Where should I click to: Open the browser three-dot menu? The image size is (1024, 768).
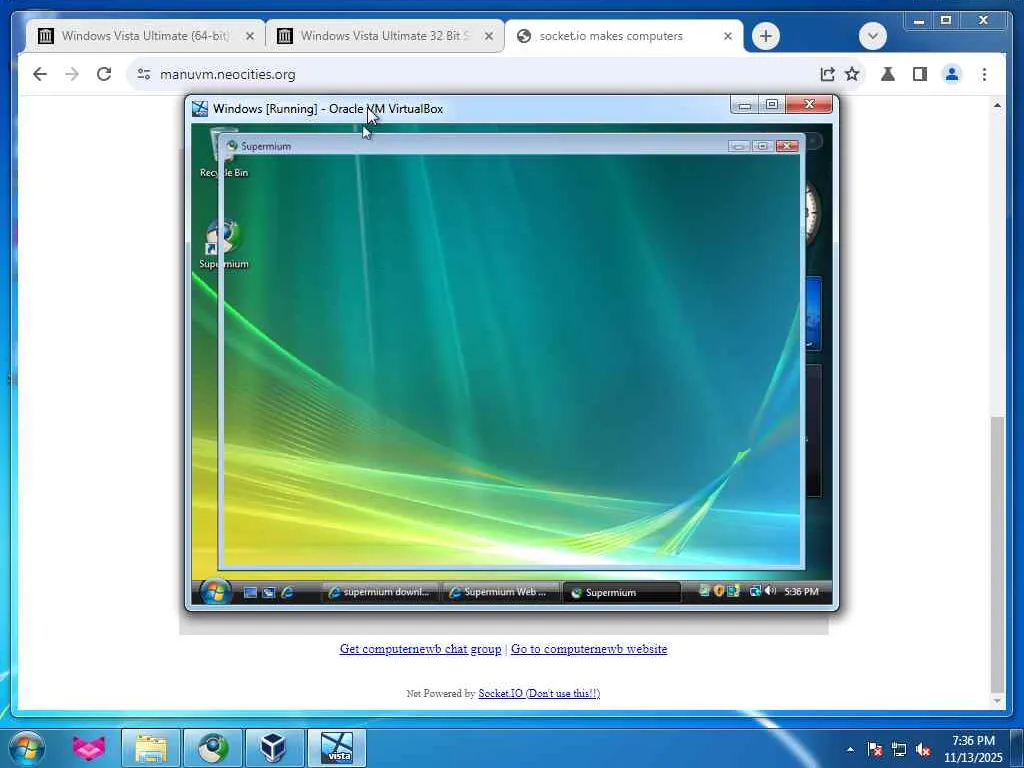[984, 74]
